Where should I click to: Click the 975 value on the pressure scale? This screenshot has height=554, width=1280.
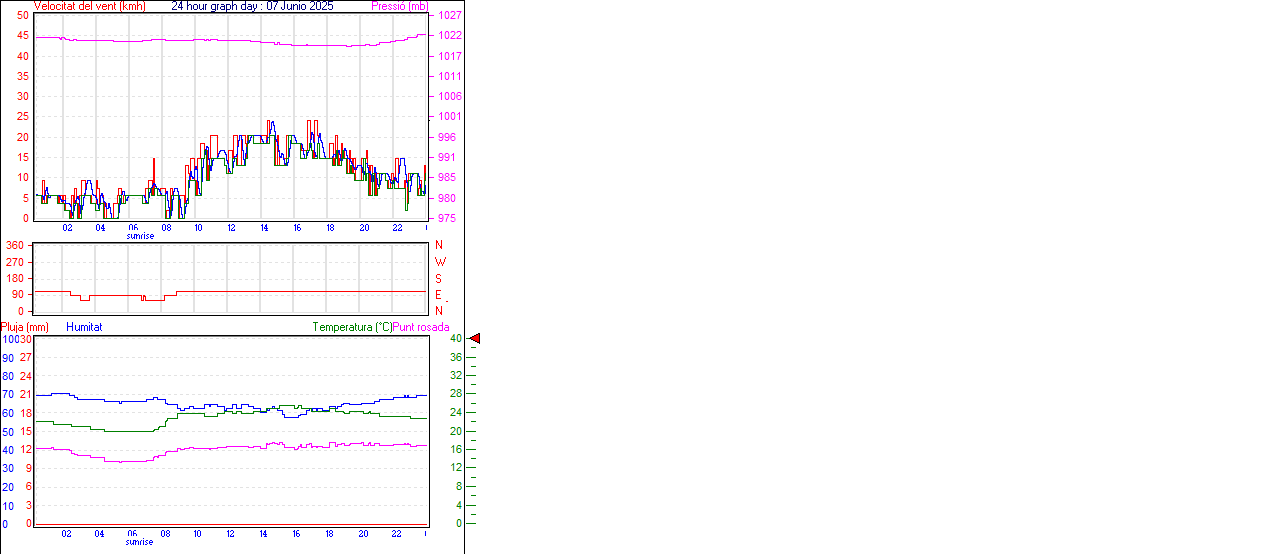click(x=448, y=218)
